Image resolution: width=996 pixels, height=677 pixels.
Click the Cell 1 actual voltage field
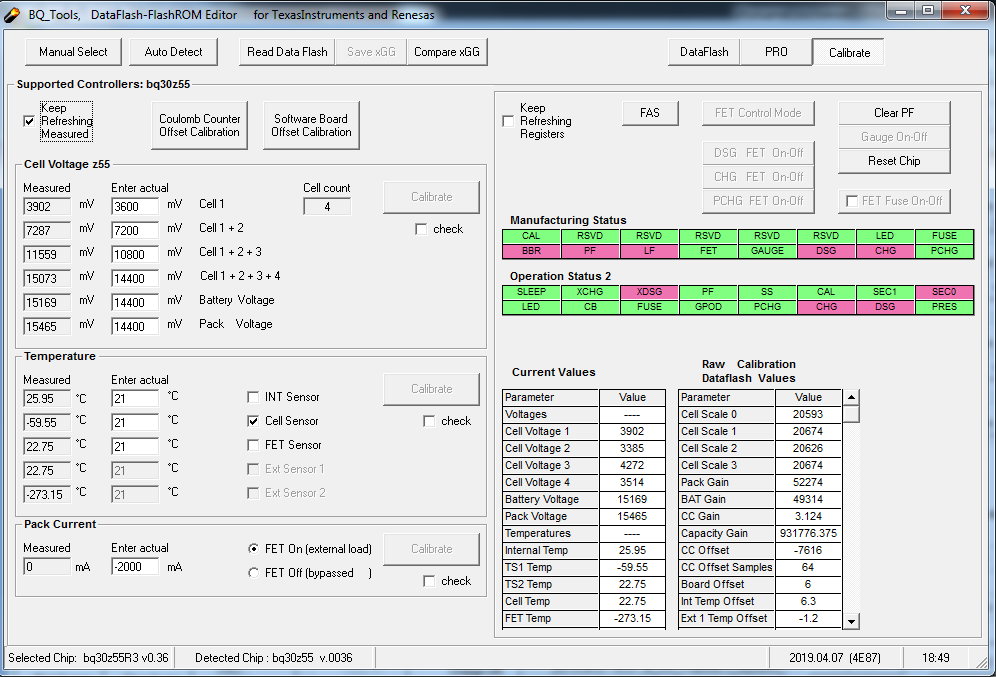pyautogui.click(x=135, y=206)
